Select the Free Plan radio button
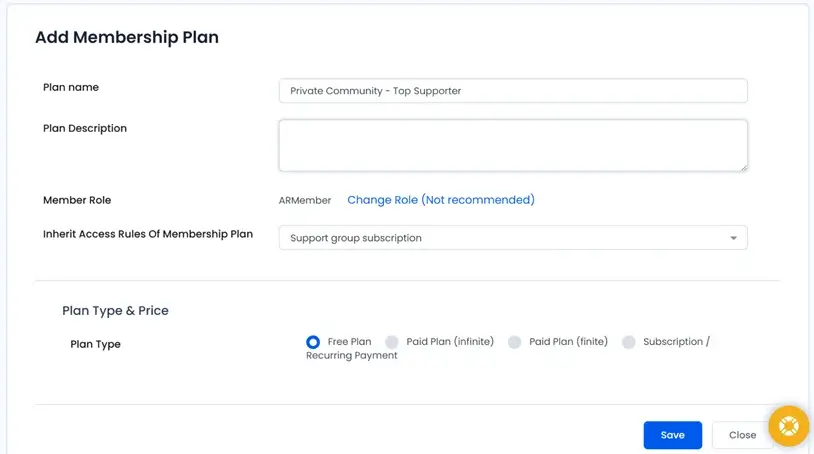Viewport: 814px width, 454px height. click(x=313, y=342)
